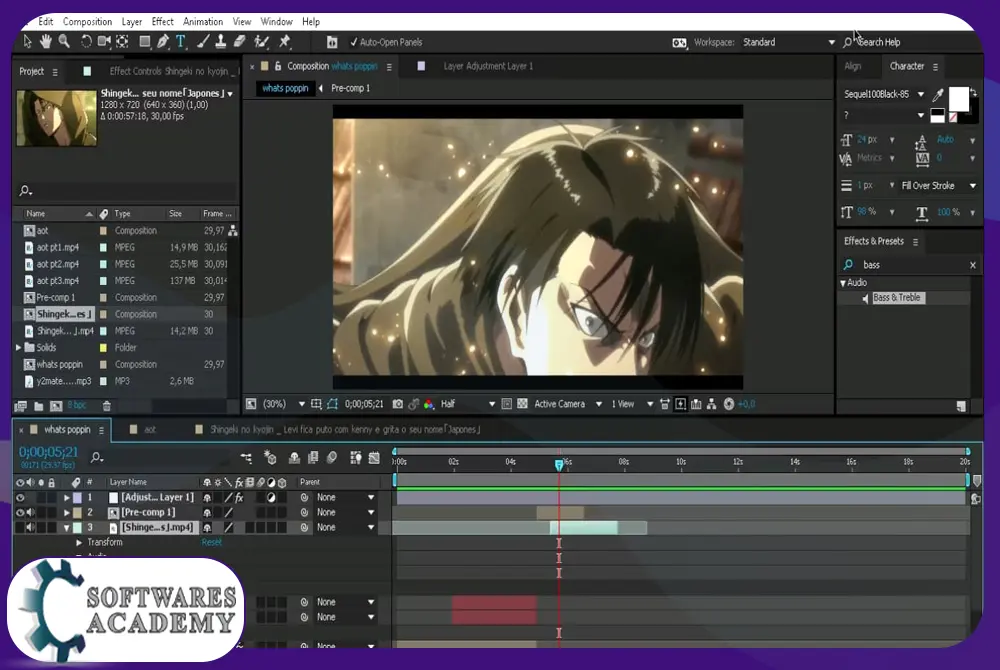1000x670 pixels.
Task: Click the lavender label color of layer 1
Action: pos(77,497)
